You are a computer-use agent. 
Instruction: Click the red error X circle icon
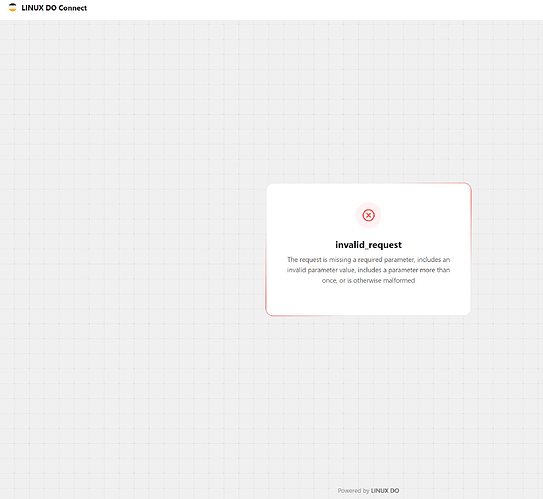coord(368,215)
